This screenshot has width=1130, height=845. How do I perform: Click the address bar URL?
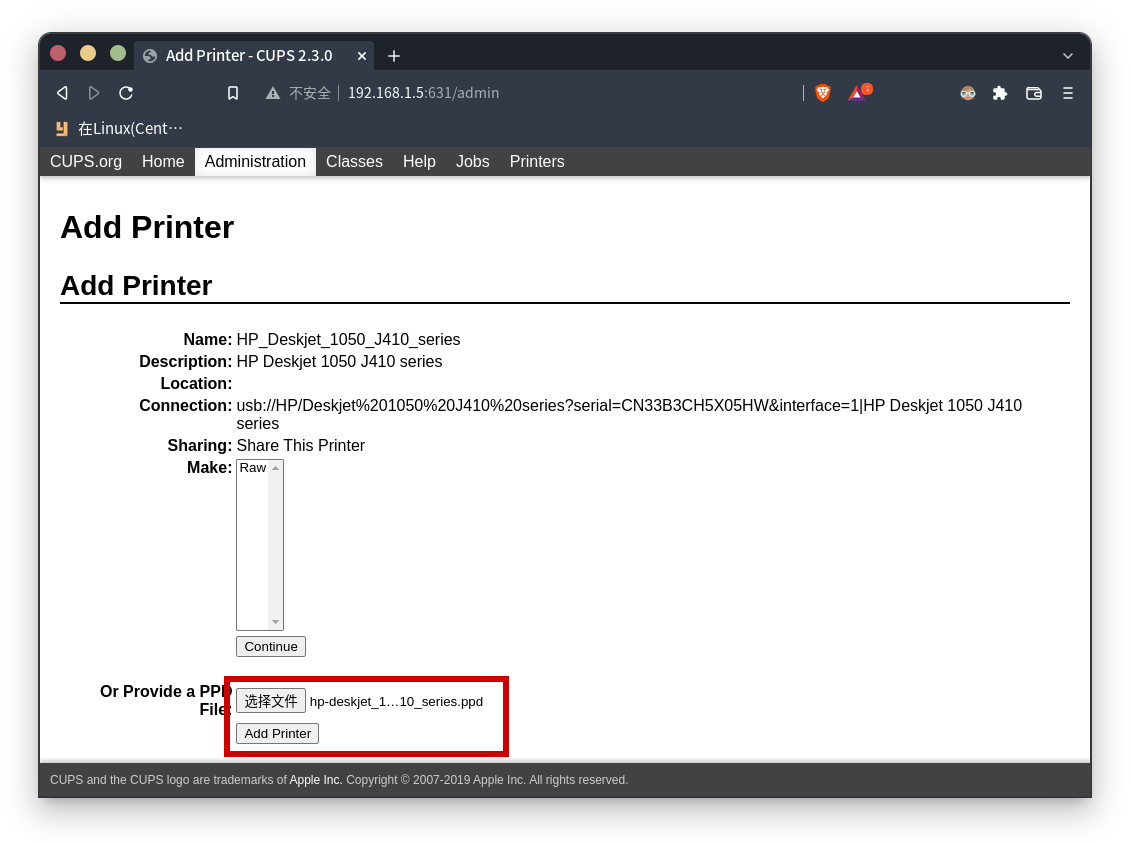pyautogui.click(x=423, y=93)
